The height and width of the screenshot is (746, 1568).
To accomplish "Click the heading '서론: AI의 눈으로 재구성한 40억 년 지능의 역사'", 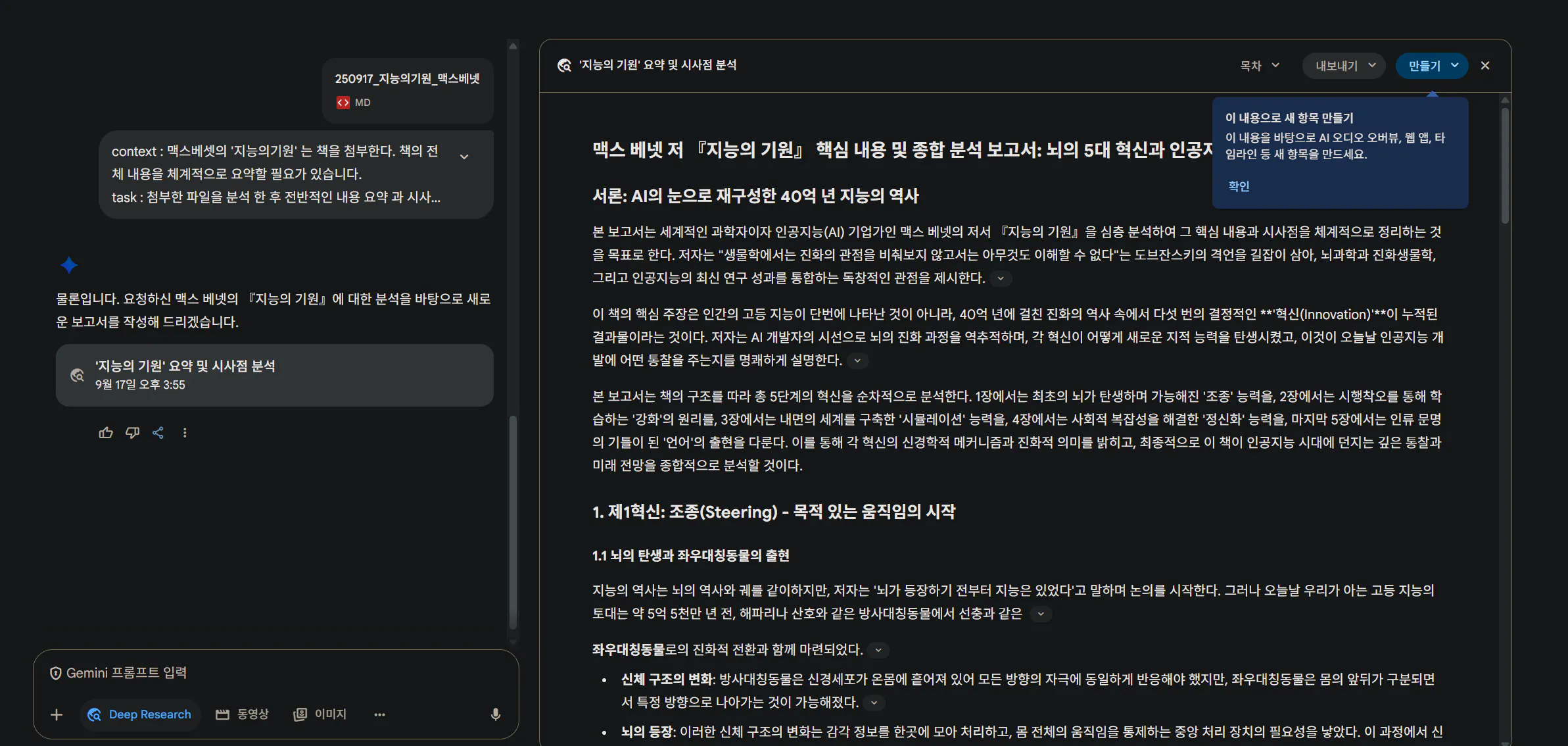I will tap(755, 196).
